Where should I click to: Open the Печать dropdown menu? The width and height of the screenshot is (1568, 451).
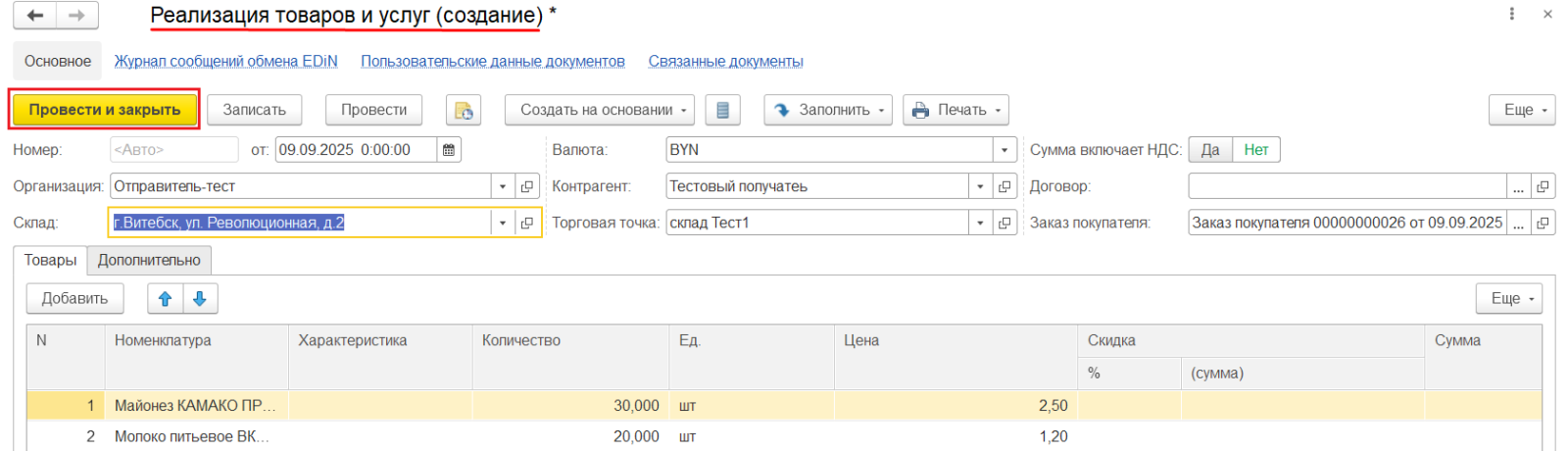coord(955,110)
